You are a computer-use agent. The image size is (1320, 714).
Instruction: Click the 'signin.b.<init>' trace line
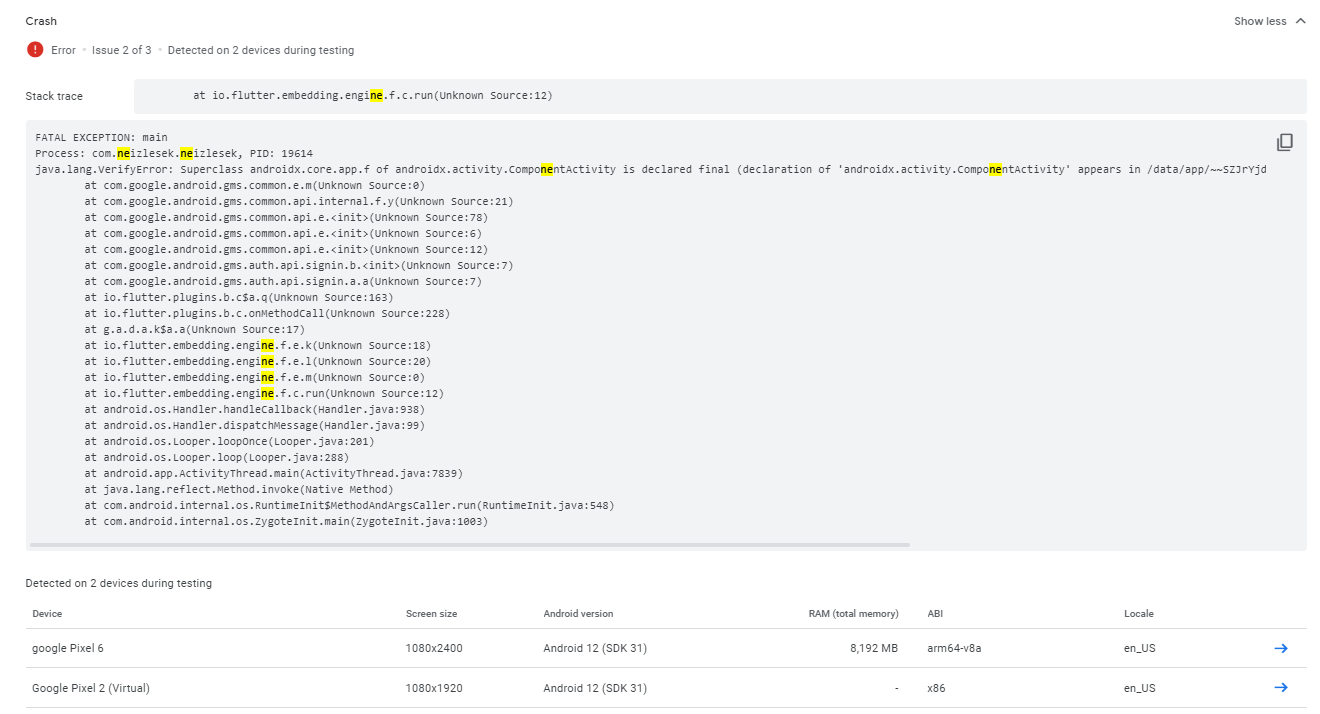[298, 265]
